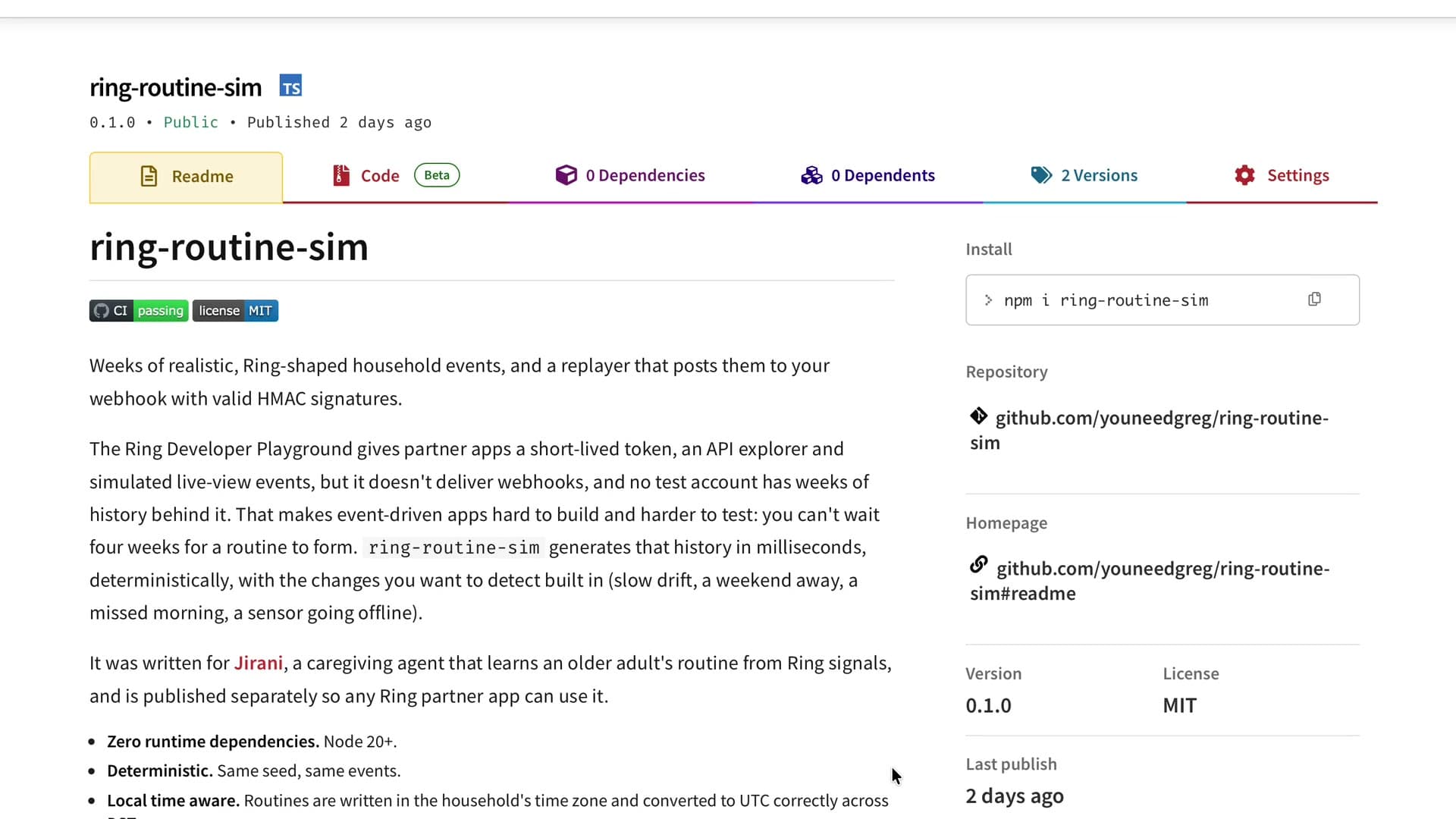Click the license MIT badge
The image size is (1456, 819).
[x=235, y=311]
